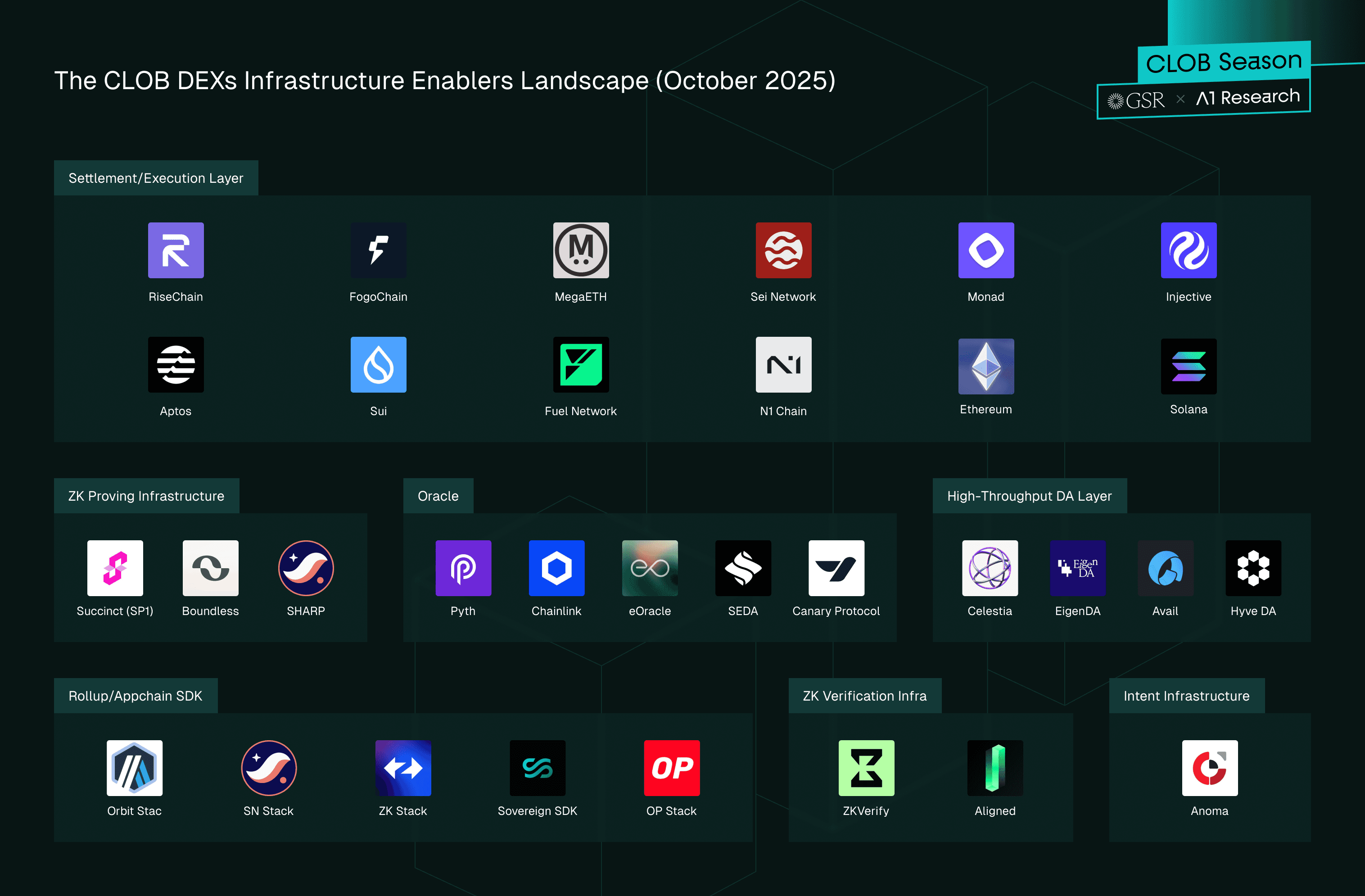This screenshot has height=896, width=1365.
Task: Open the Aptos icon
Action: pyautogui.click(x=176, y=365)
